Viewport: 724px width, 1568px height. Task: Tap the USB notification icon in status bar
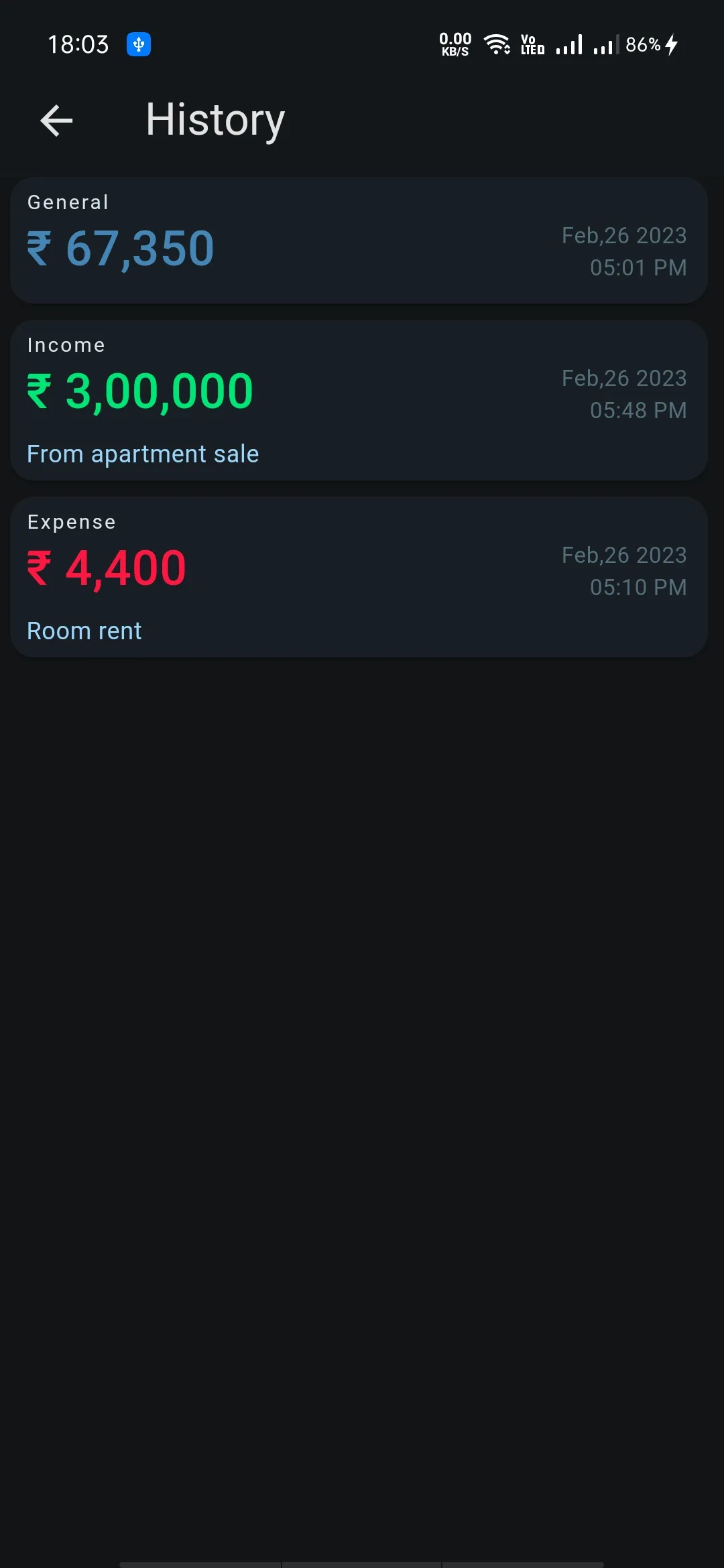tap(139, 45)
